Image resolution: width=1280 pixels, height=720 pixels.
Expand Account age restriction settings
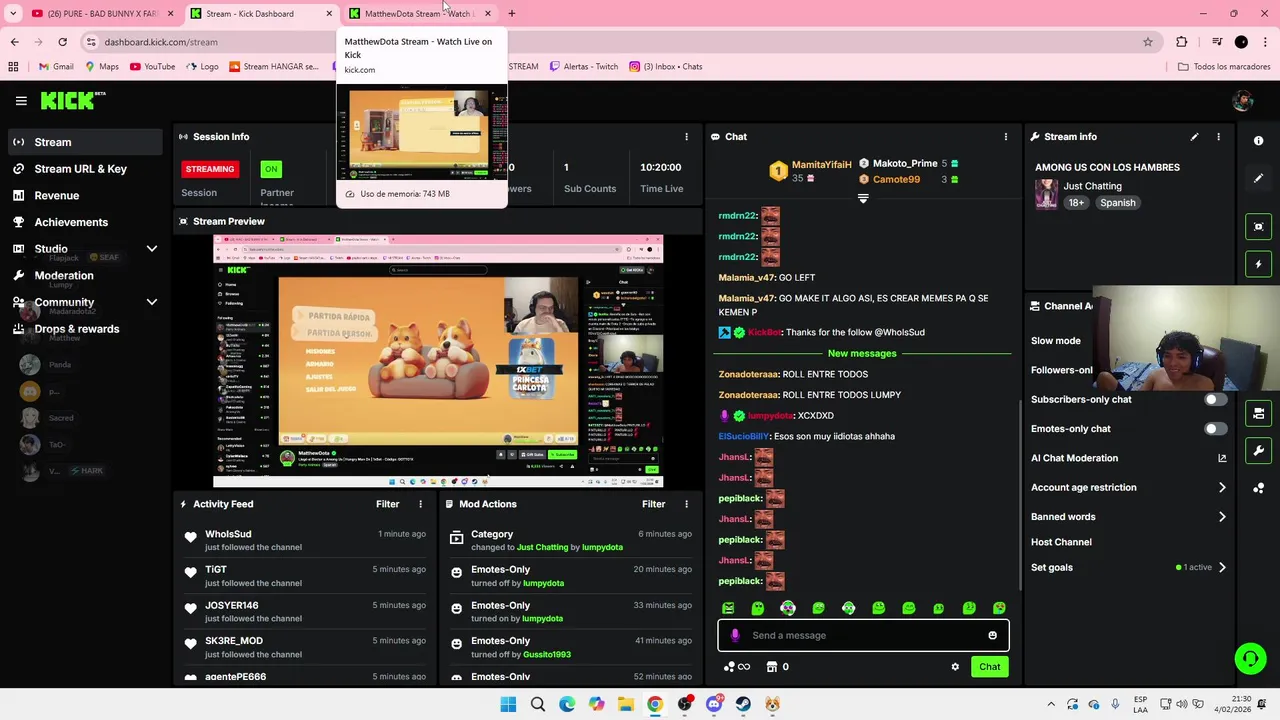point(1222,488)
